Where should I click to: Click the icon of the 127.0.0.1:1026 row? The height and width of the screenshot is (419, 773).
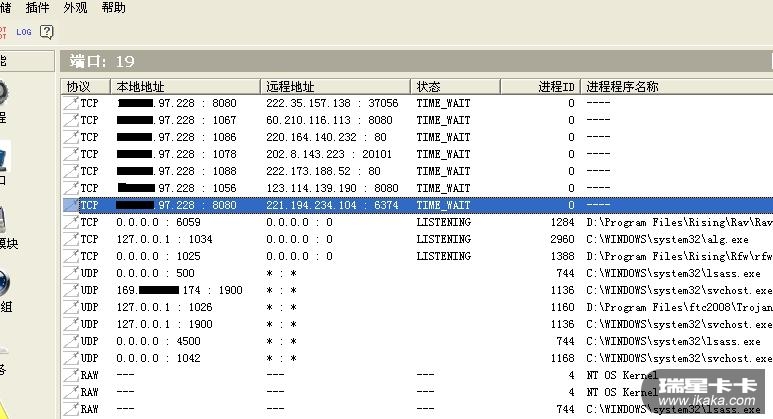[x=71, y=307]
